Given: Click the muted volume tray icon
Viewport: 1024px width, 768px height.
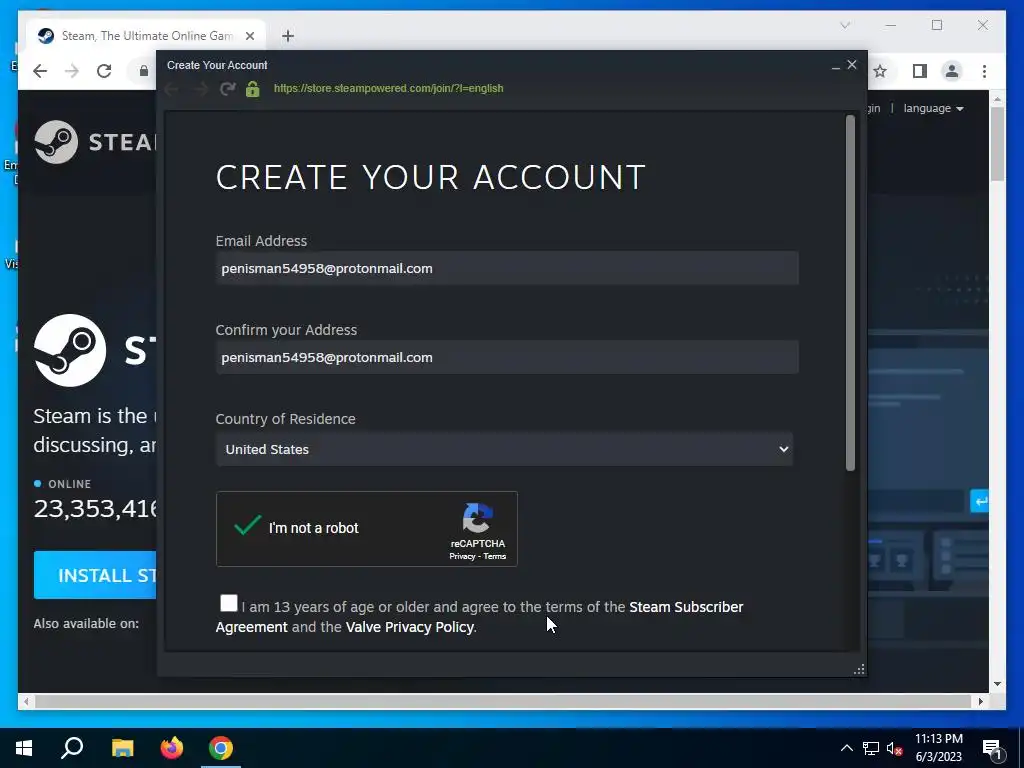Looking at the screenshot, I should (894, 748).
